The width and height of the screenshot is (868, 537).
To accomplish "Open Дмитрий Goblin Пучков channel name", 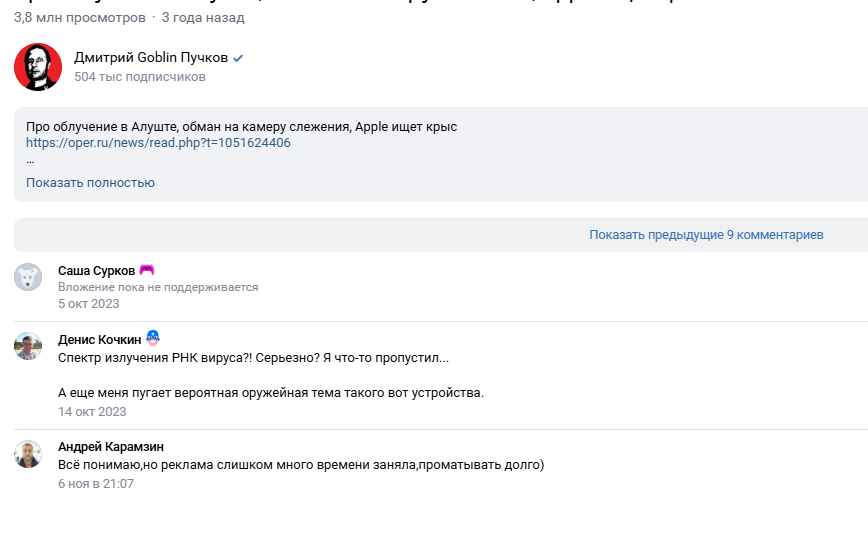I will (151, 58).
